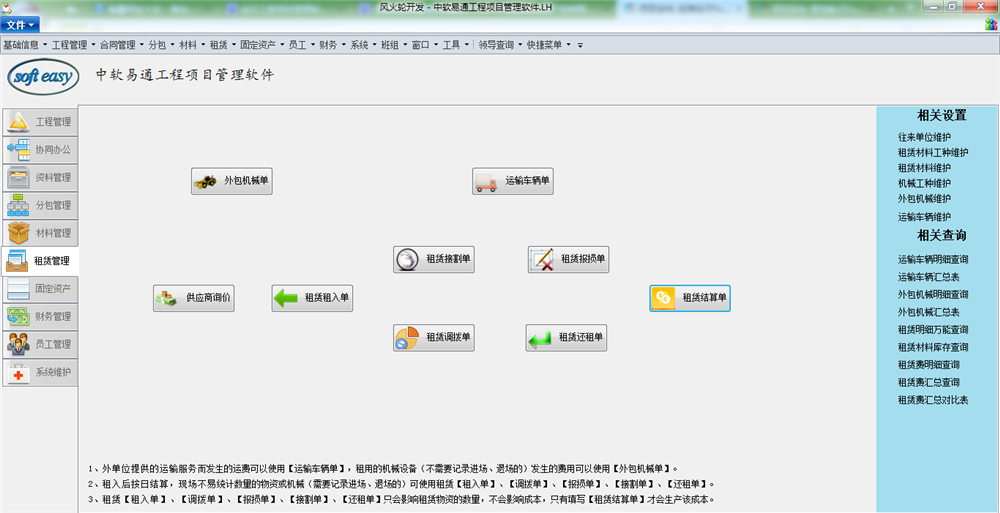This screenshot has height=513, width=1000.
Task: Select 工程管理 in left sidebar
Action: 40,122
